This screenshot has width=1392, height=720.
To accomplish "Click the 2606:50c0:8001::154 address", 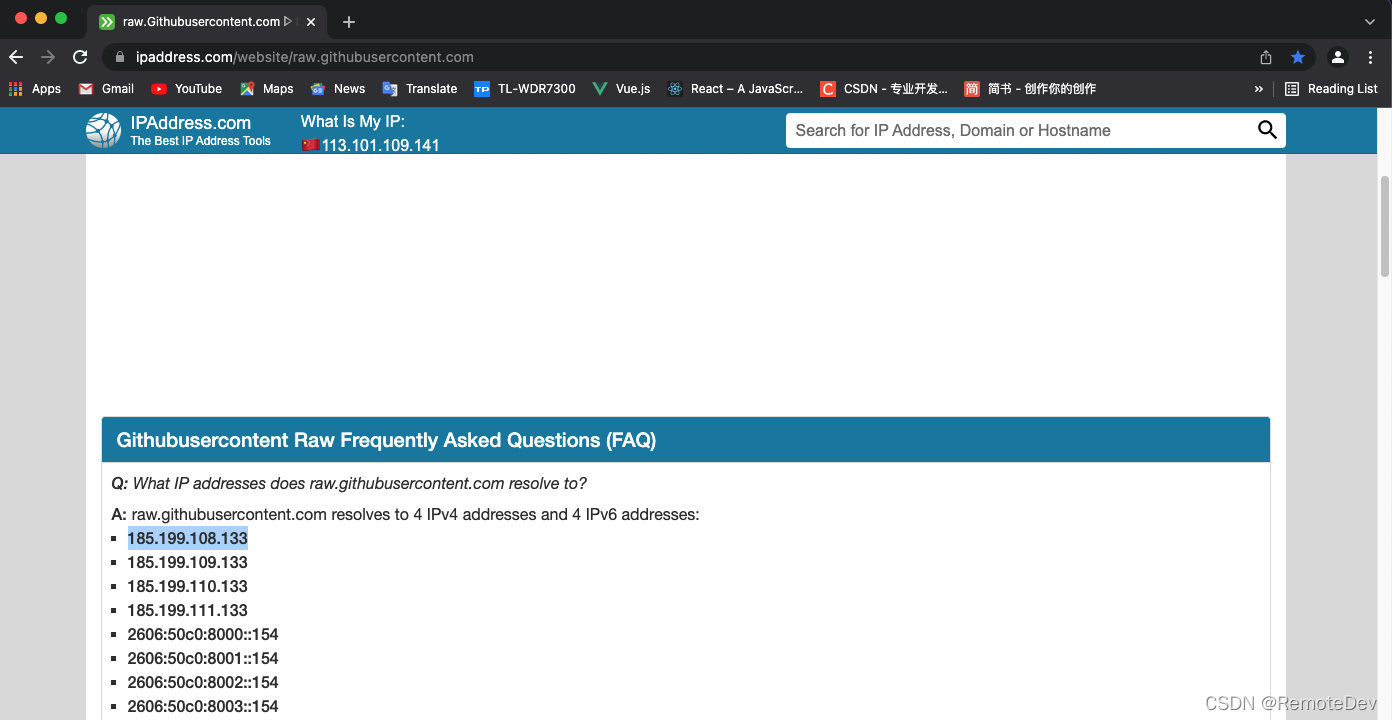I will click(203, 658).
